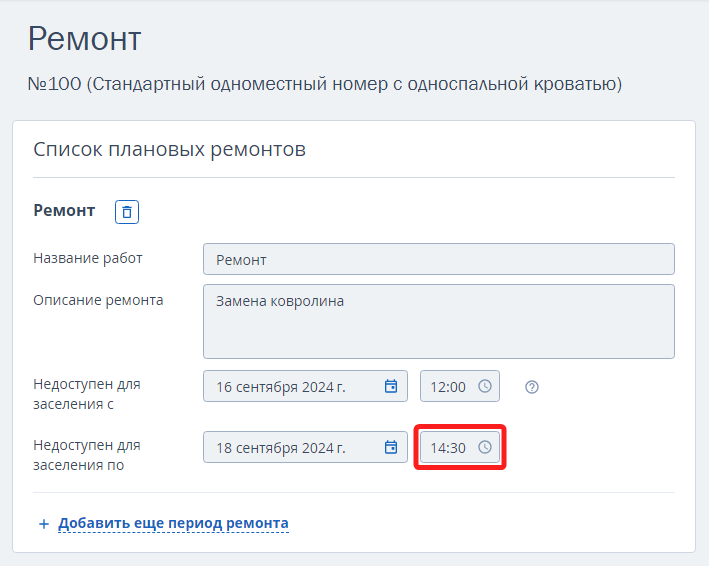Edit the Описание ремонта text area

439,321
